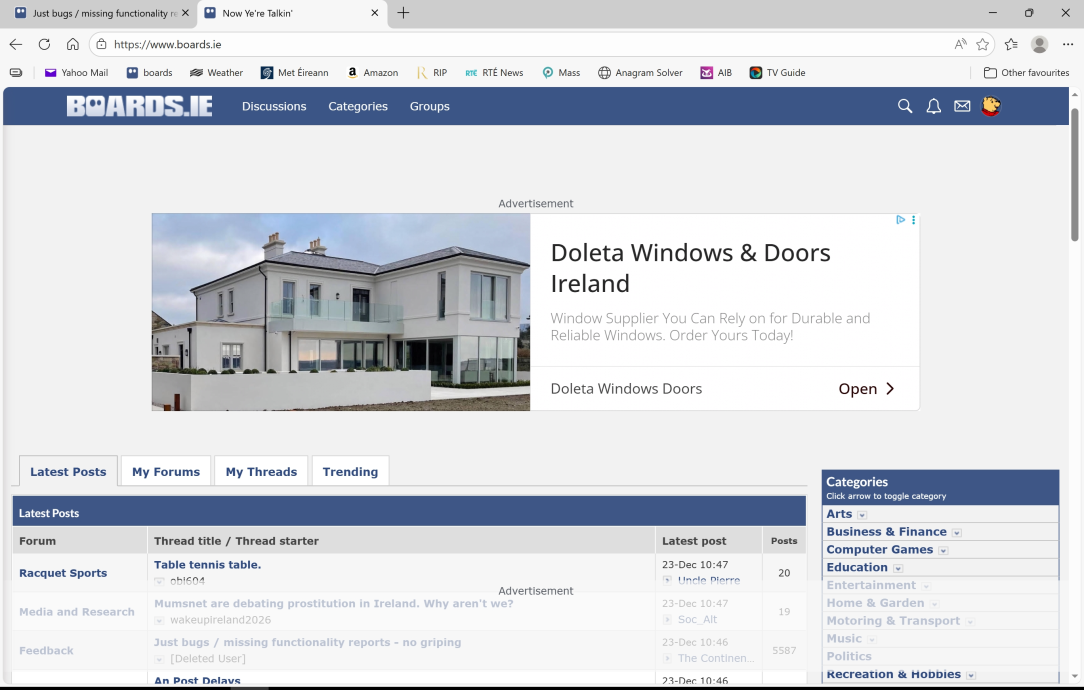
Task: Open the Mumsnet prostitution debate thread
Action: [333, 604]
